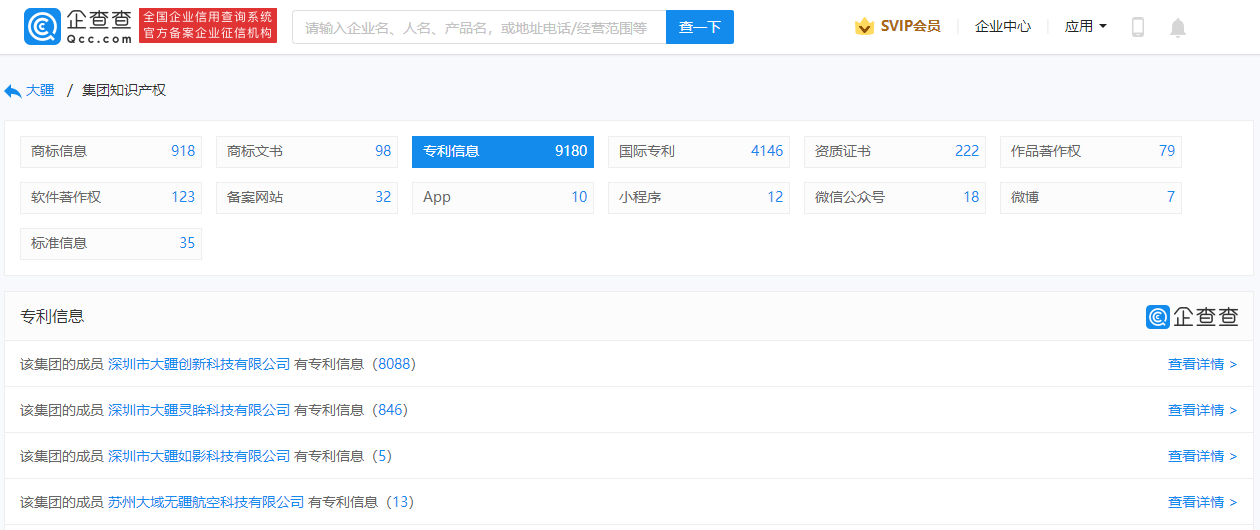Switch to the 国际专利 tab

coord(699,152)
